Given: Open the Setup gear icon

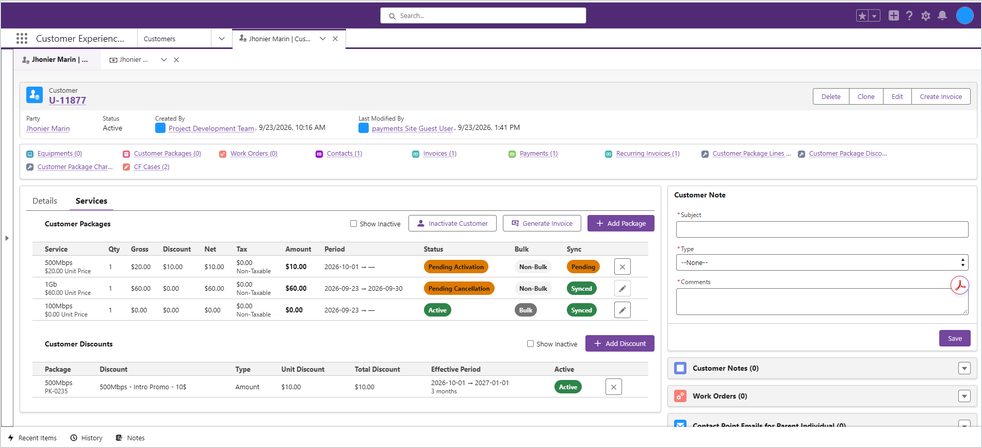Looking at the screenshot, I should [x=926, y=16].
